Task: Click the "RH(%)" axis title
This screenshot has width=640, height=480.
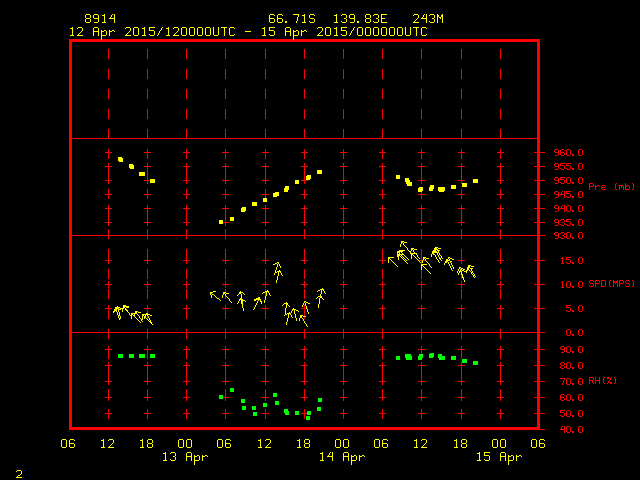Action: (602, 381)
